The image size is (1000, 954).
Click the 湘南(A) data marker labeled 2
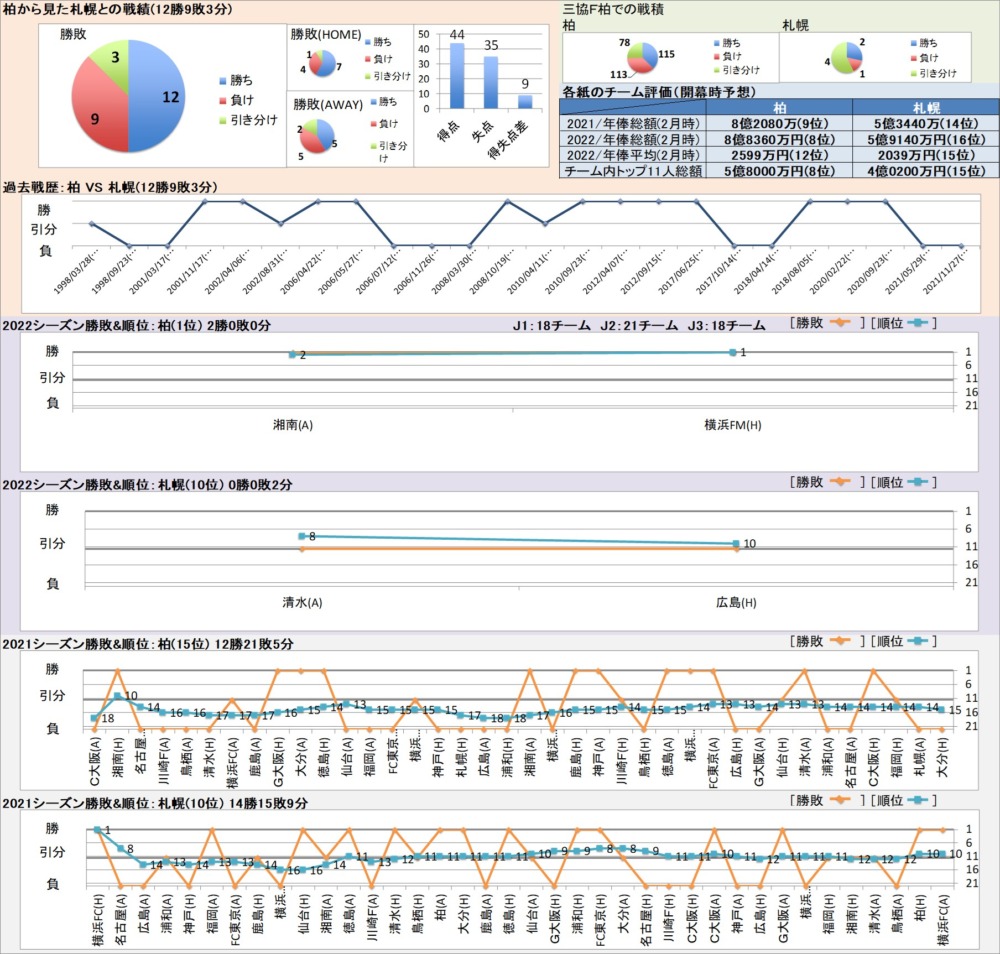(292, 354)
